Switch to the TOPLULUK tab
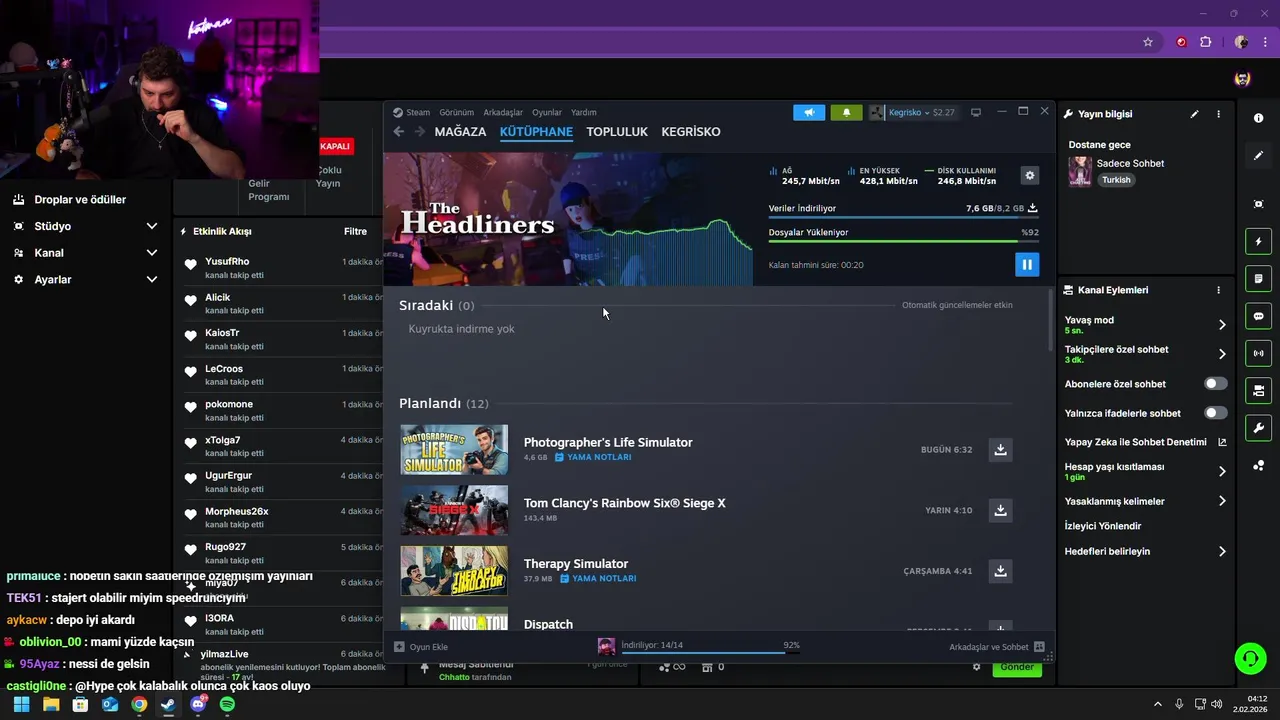 617,132
